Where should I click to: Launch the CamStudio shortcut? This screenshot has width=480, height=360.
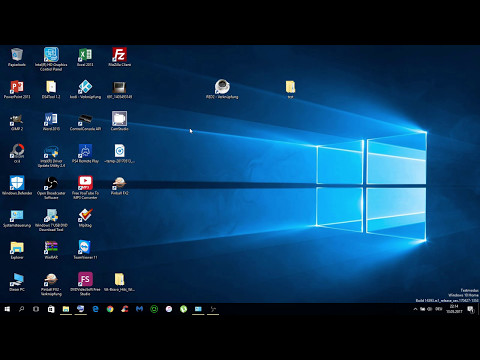(119, 121)
